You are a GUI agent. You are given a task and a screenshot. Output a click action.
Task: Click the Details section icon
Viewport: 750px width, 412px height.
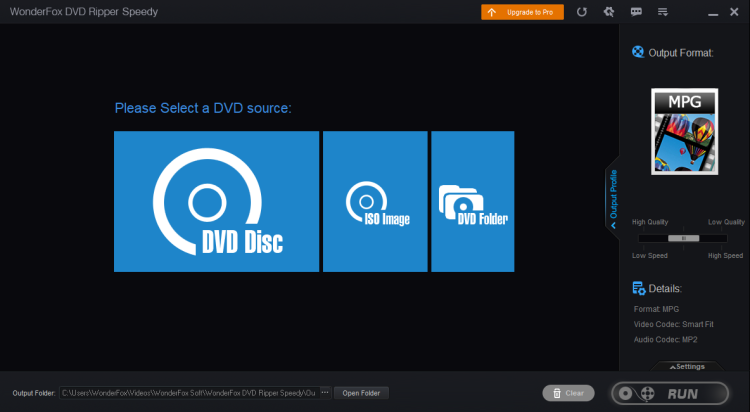[638, 288]
